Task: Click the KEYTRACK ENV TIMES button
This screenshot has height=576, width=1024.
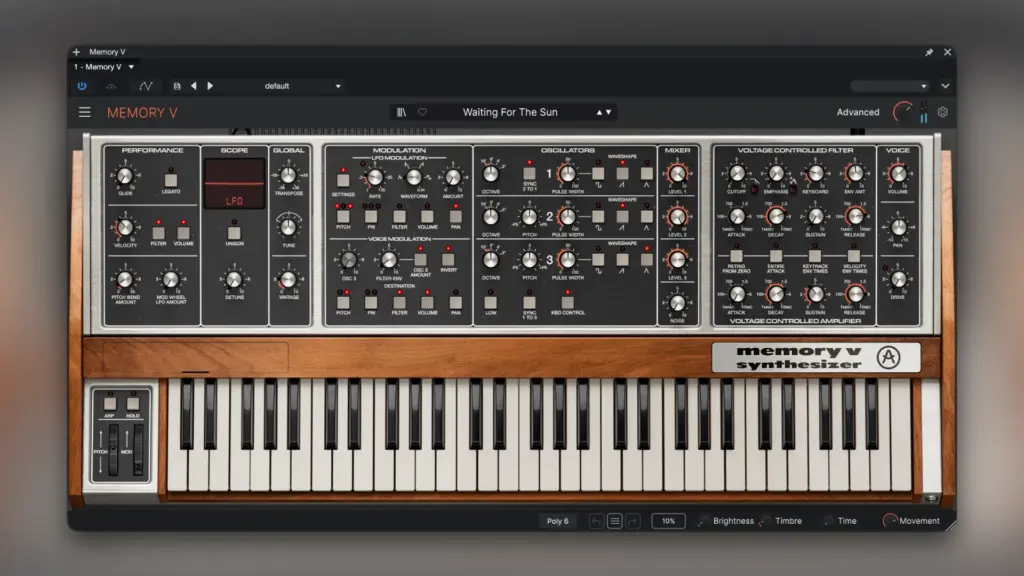Action: (814, 256)
